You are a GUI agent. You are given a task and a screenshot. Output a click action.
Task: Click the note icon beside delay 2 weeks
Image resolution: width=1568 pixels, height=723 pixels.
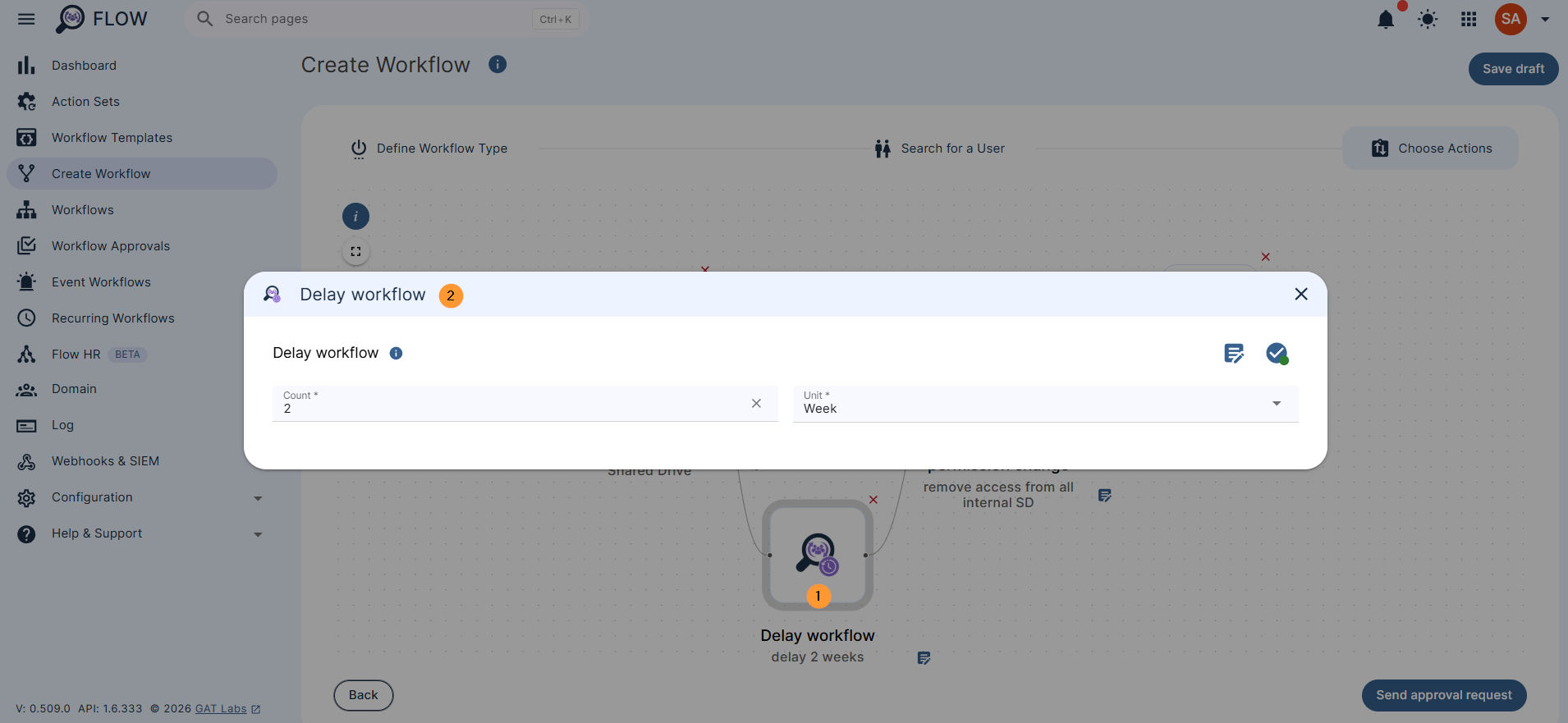pyautogui.click(x=924, y=658)
